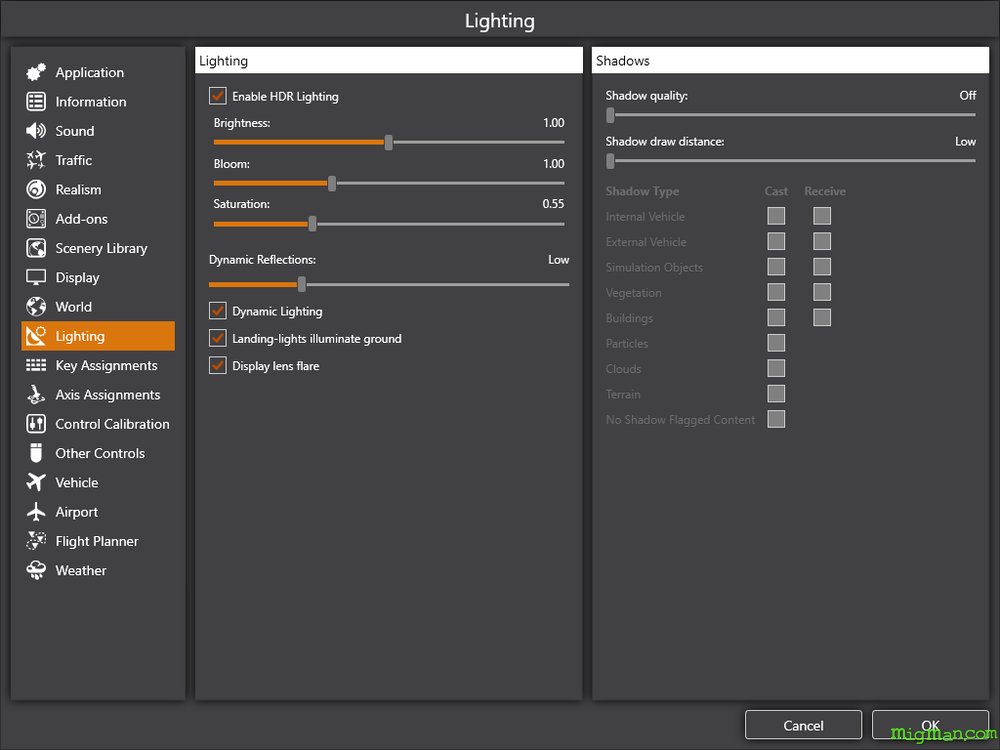Toggle Landing-lights illuminate ground checkbox
Viewport: 1000px width, 750px height.
pyautogui.click(x=217, y=338)
